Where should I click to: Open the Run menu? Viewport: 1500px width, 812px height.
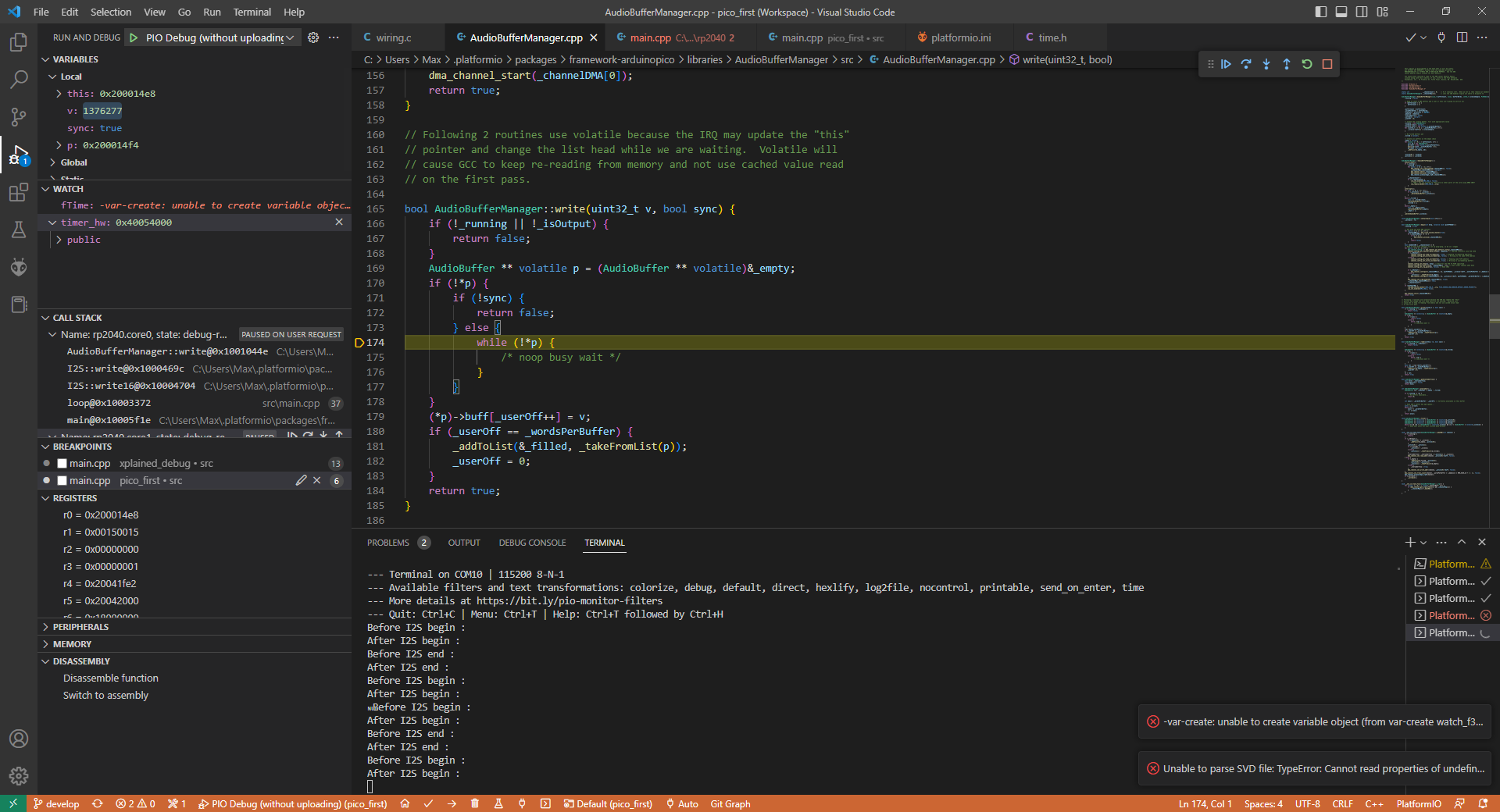(211, 12)
